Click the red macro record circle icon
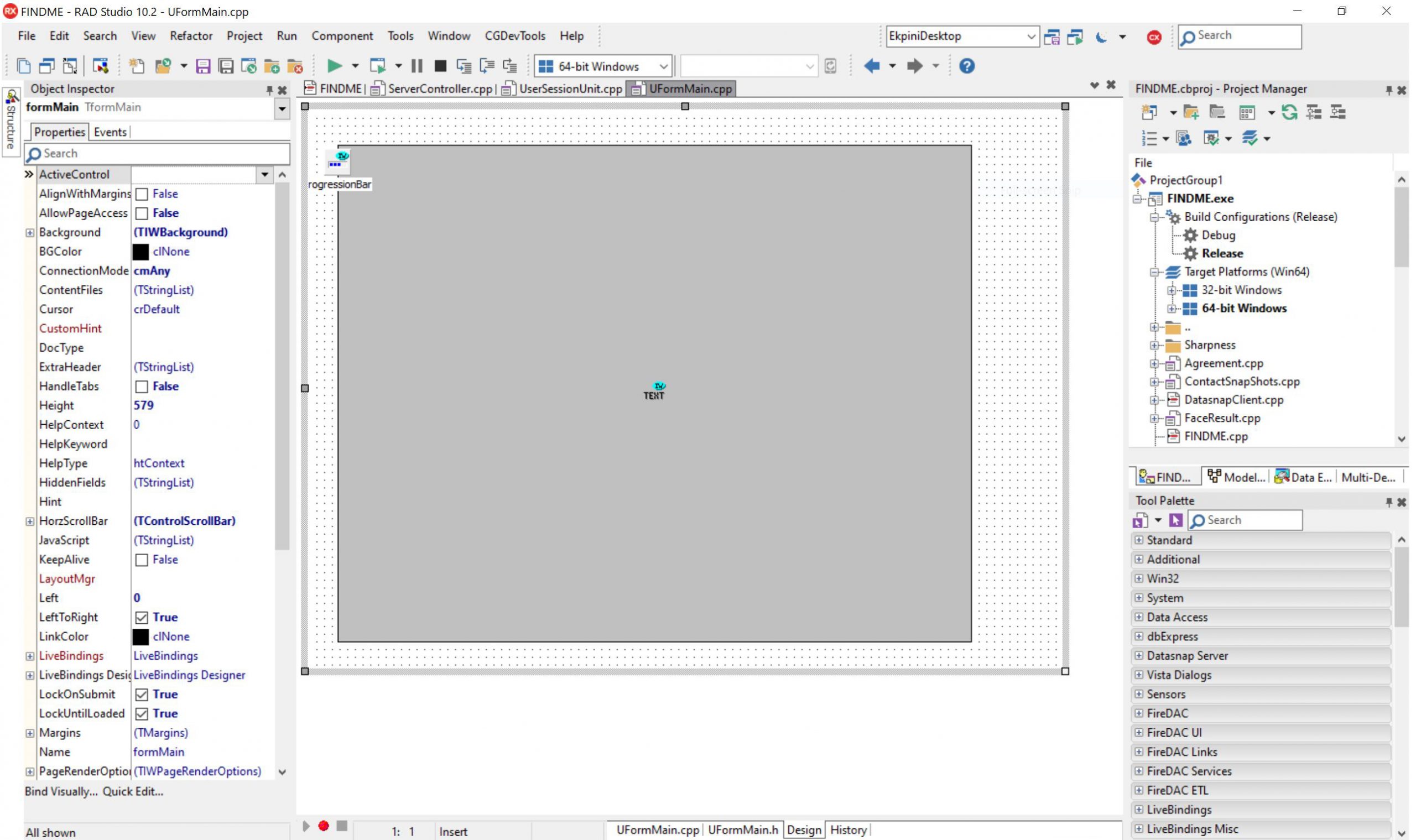This screenshot has height=840, width=1416. point(323,826)
